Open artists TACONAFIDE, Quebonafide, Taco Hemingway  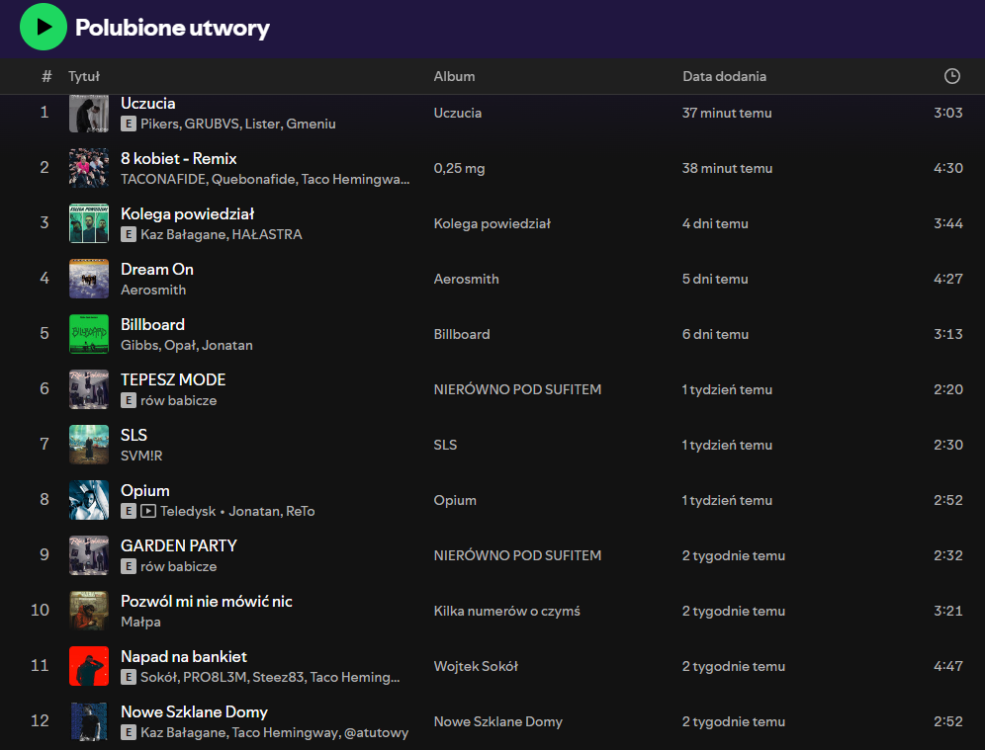click(264, 179)
